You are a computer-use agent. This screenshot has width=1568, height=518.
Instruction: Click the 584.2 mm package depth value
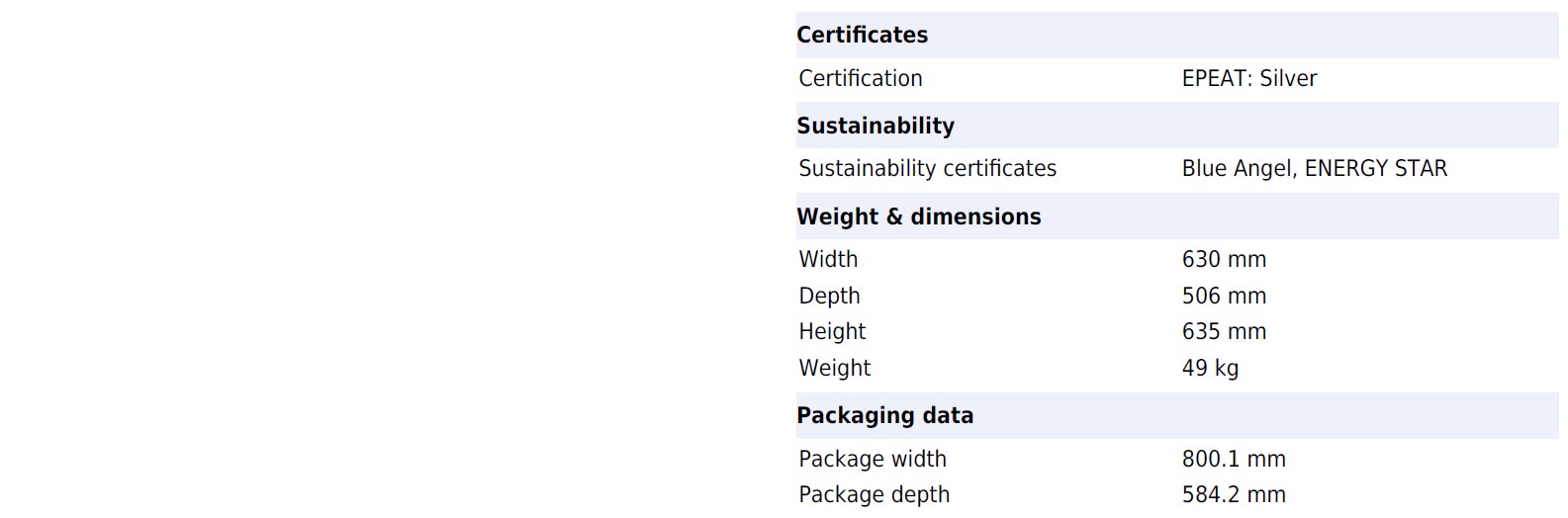coord(1234,495)
